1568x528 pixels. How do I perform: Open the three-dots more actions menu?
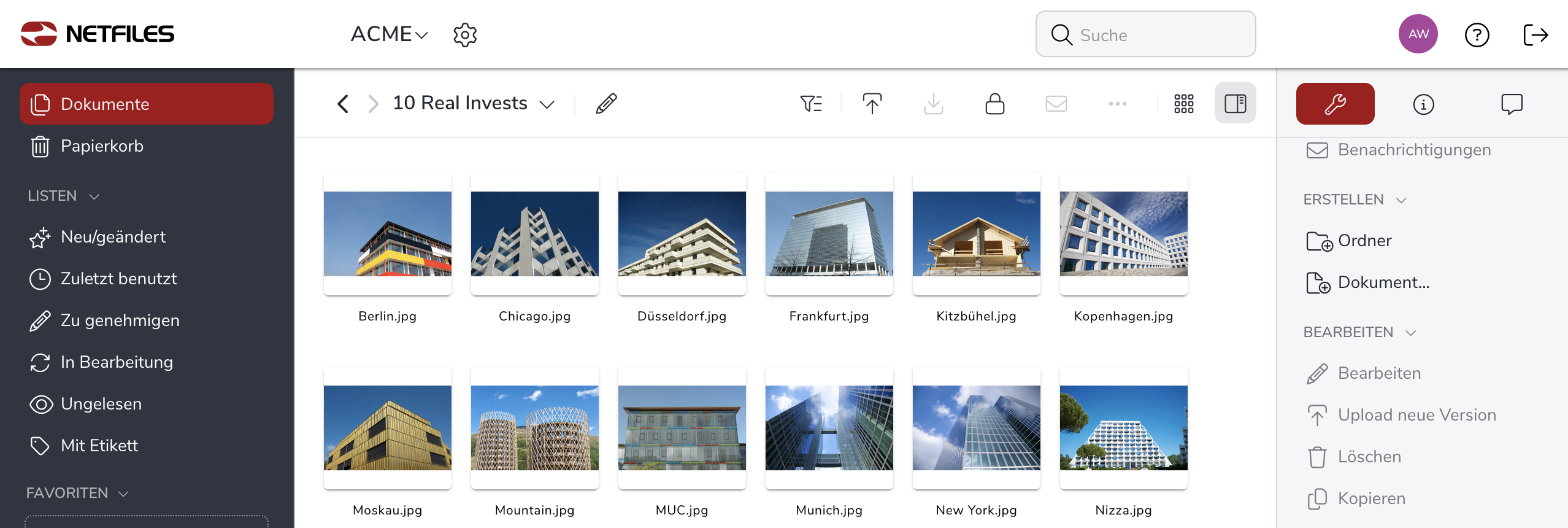click(x=1117, y=103)
